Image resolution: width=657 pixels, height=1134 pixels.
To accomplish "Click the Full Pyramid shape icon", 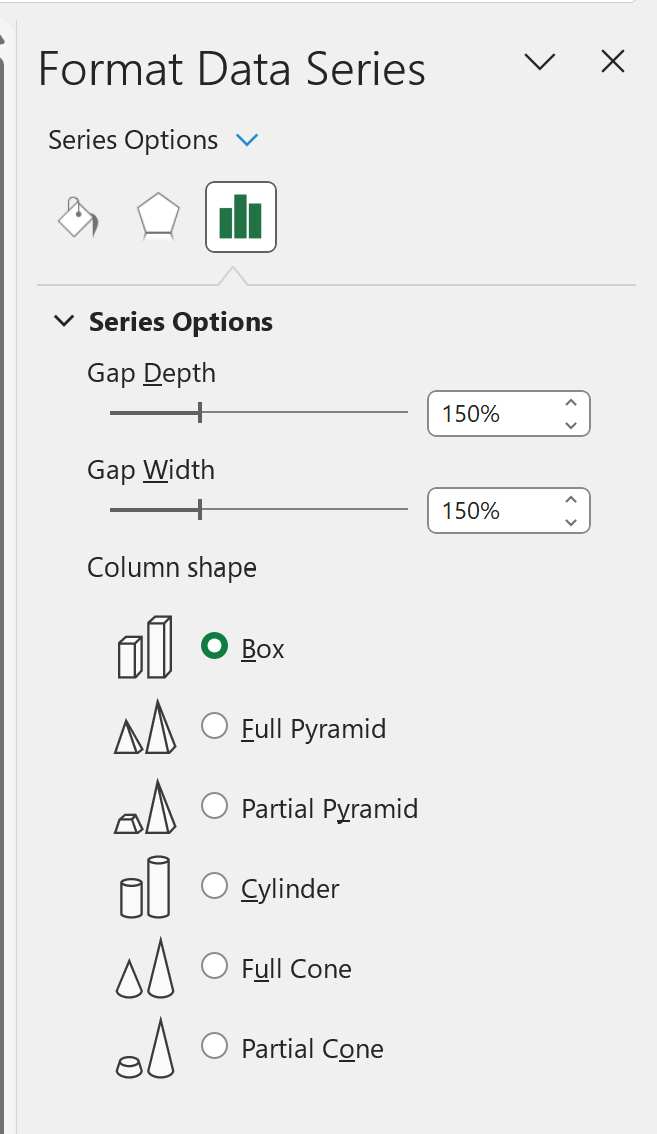I will pyautogui.click(x=144, y=726).
